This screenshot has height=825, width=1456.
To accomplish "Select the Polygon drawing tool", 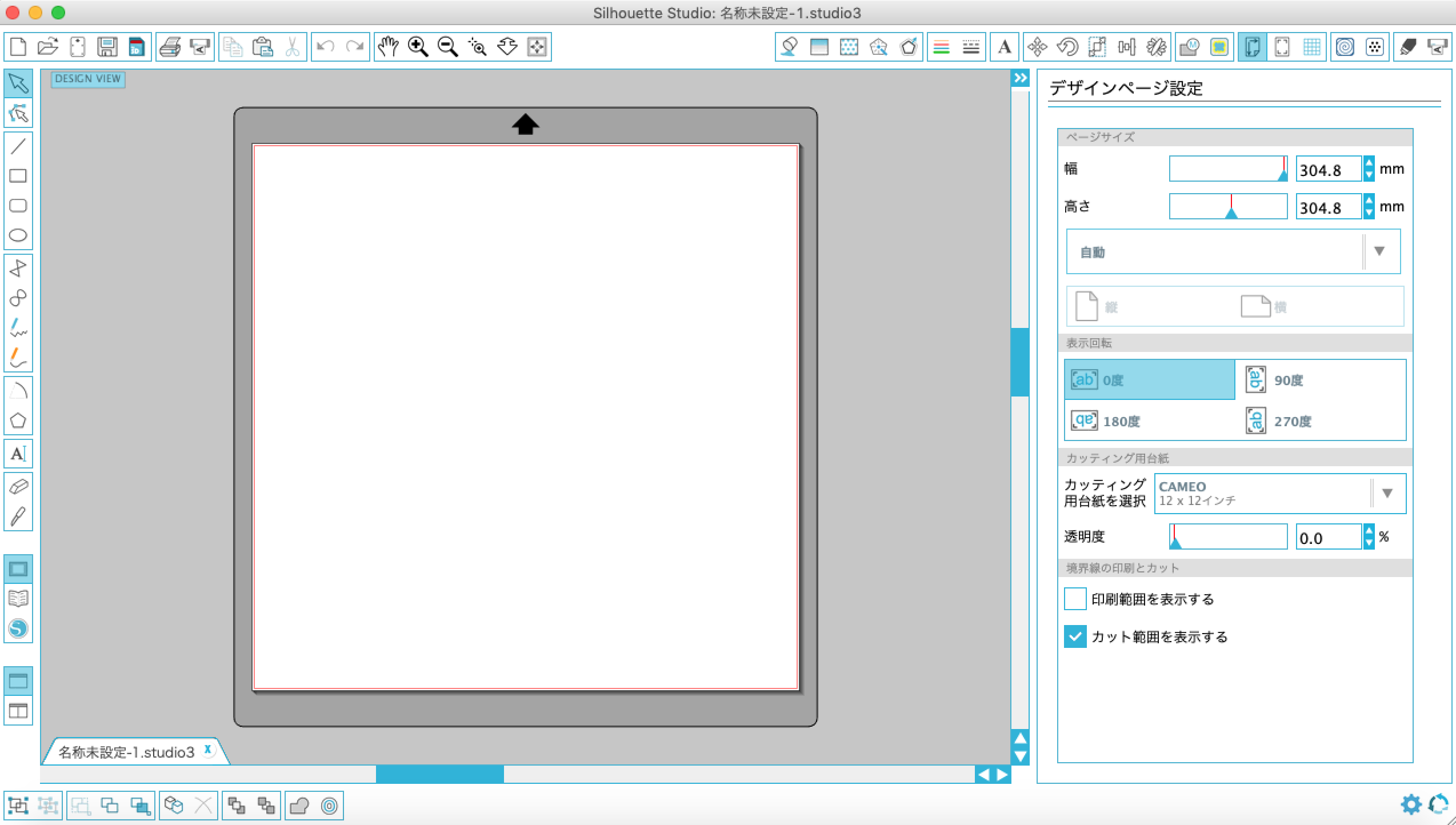I will tap(18, 421).
